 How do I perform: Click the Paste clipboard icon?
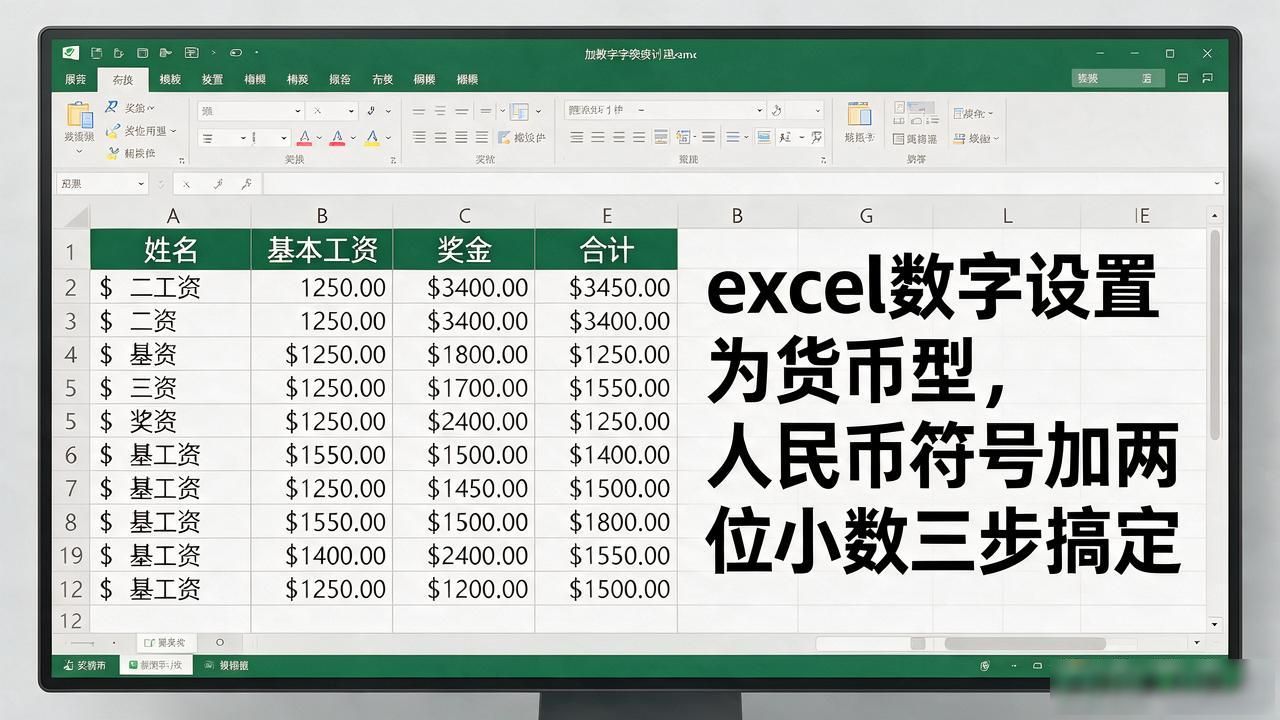78,113
